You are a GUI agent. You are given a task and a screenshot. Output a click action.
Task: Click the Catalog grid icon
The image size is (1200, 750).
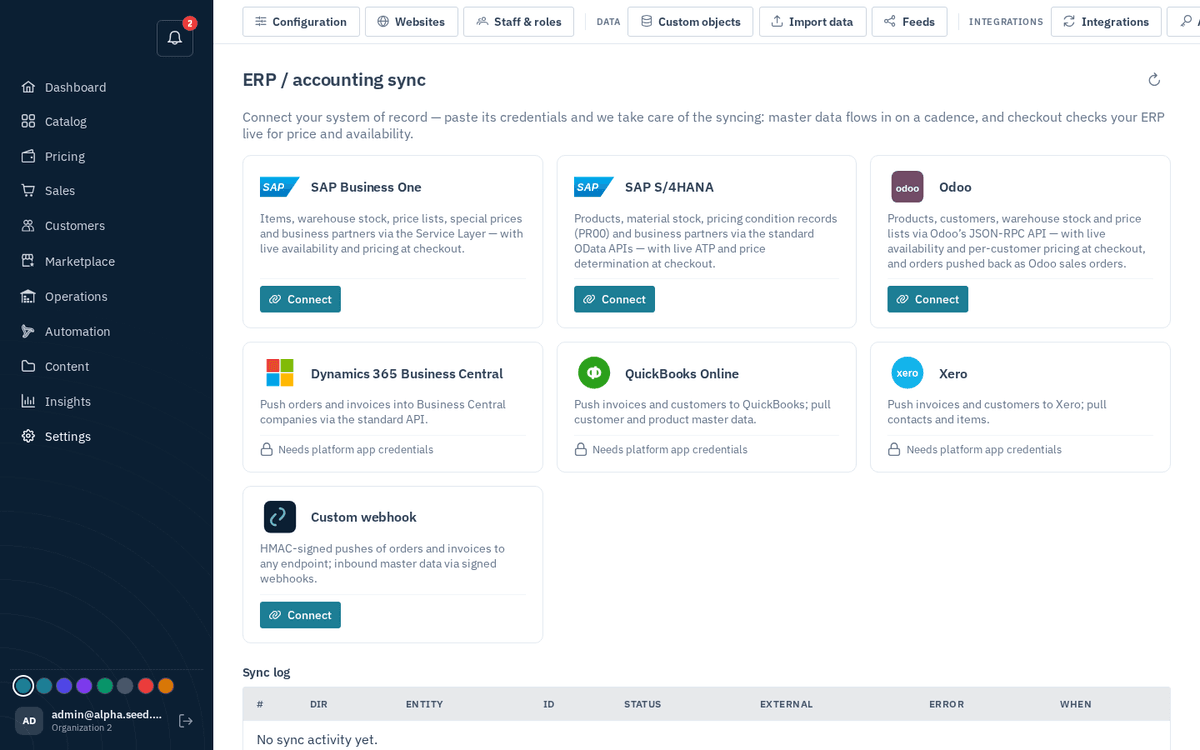(28, 121)
